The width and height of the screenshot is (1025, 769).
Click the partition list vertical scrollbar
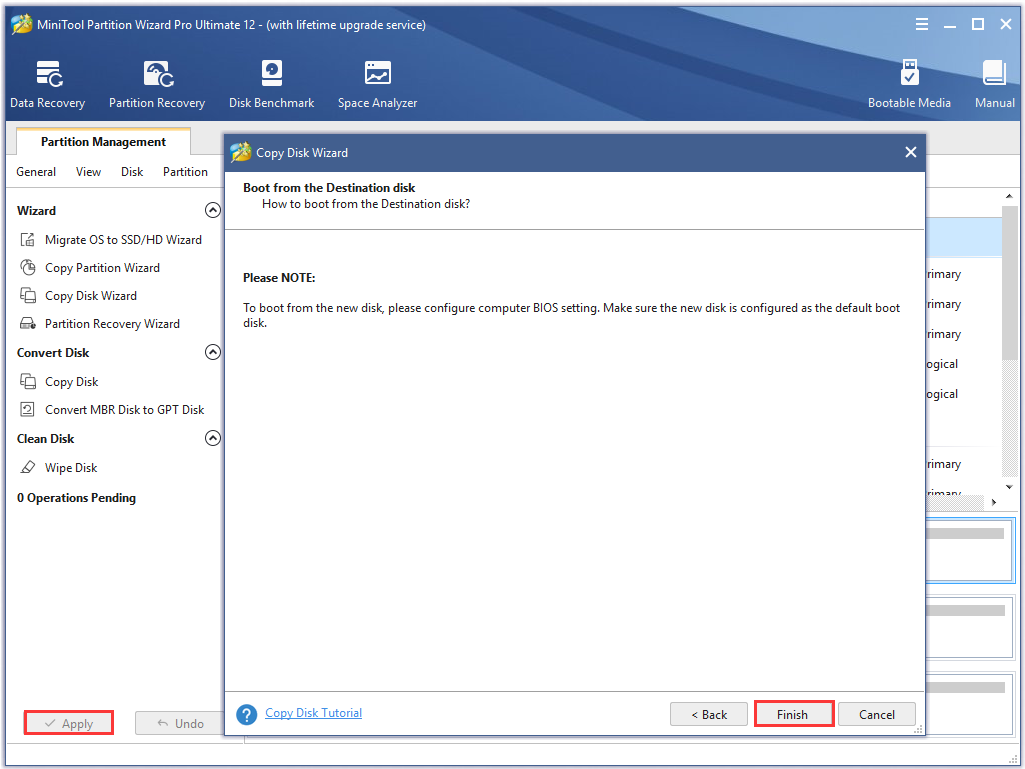1009,283
